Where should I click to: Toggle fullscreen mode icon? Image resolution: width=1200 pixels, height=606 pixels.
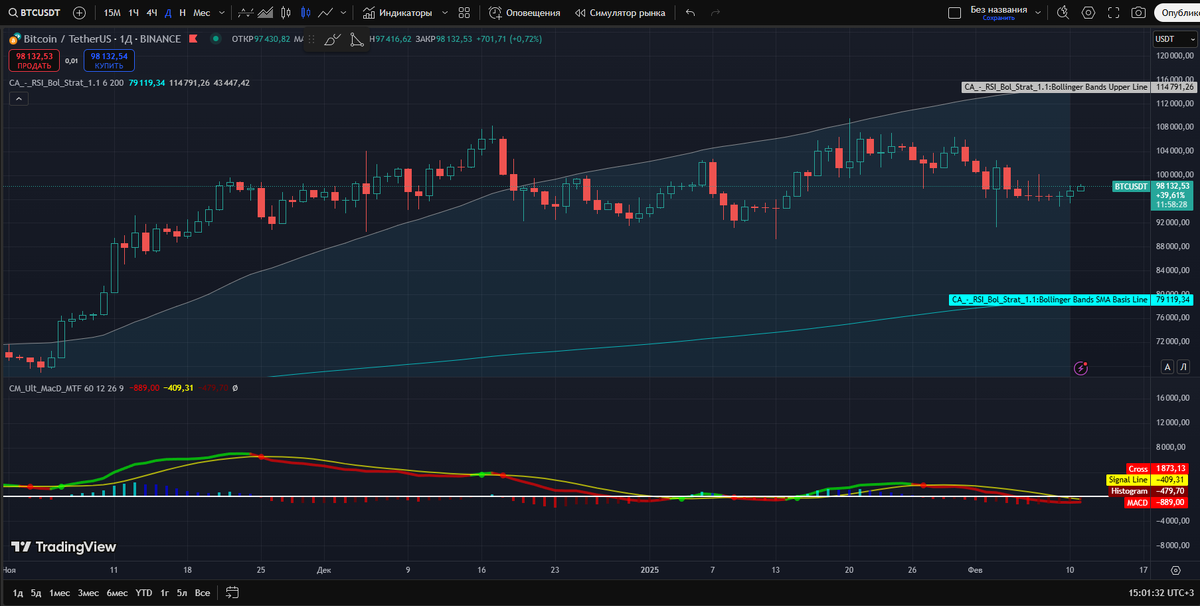click(x=1113, y=13)
